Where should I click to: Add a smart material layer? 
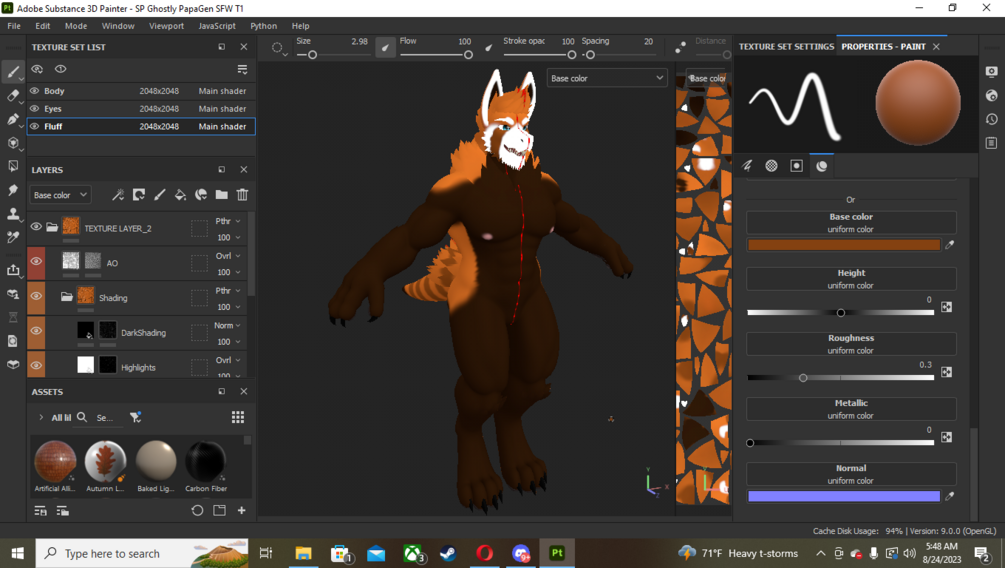point(201,195)
